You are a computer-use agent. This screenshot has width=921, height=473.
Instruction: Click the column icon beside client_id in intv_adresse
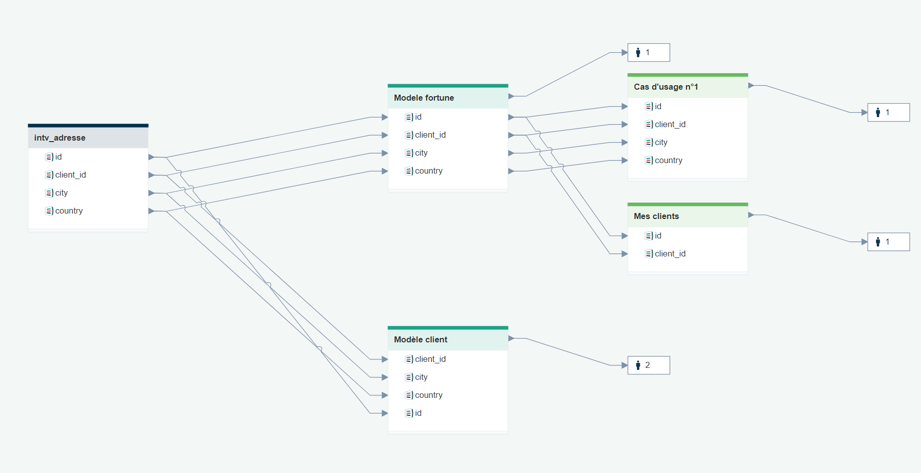[49, 175]
